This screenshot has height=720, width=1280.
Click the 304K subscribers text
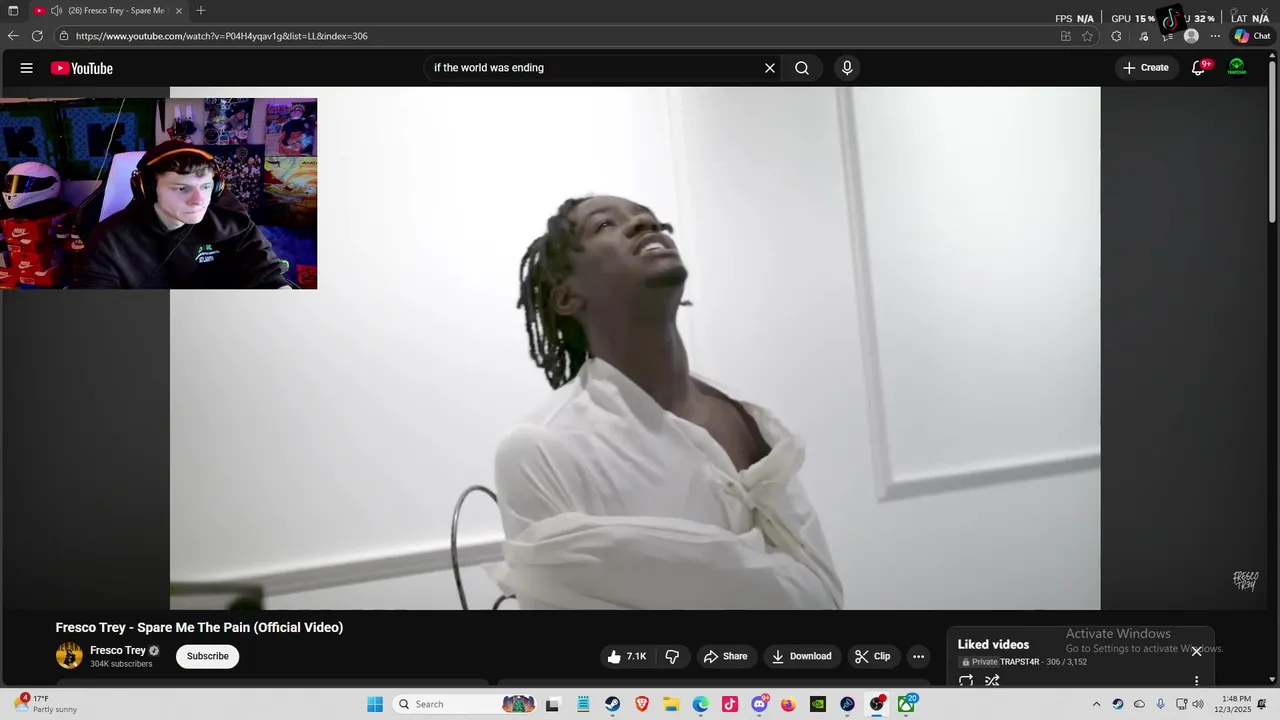(x=121, y=664)
